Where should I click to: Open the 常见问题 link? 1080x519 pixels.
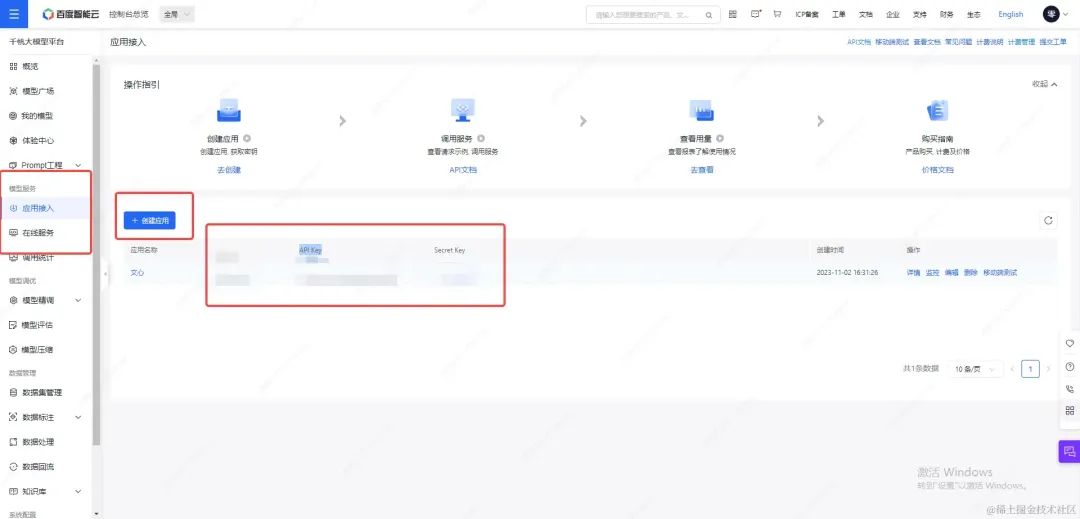(x=958, y=42)
